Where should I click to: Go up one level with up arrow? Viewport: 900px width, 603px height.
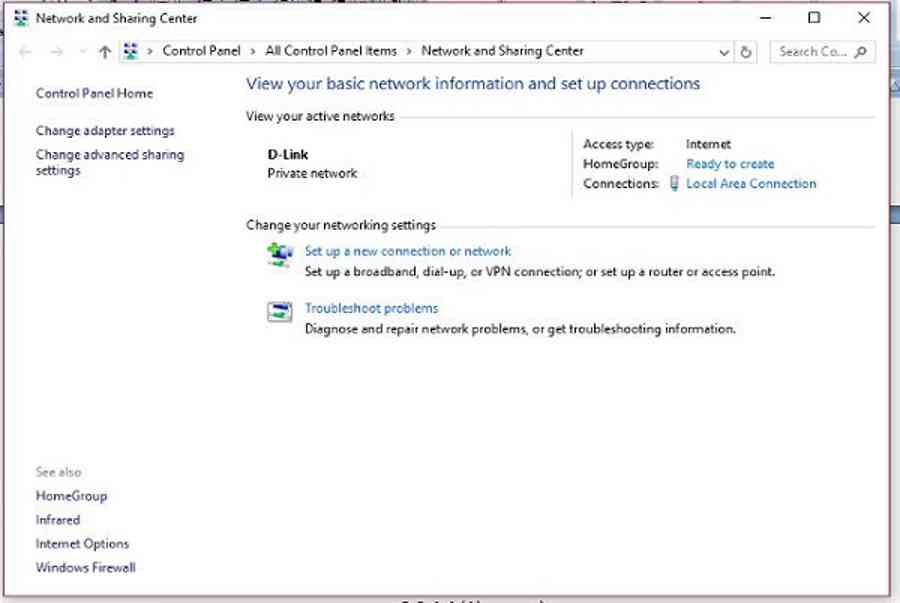tap(104, 52)
